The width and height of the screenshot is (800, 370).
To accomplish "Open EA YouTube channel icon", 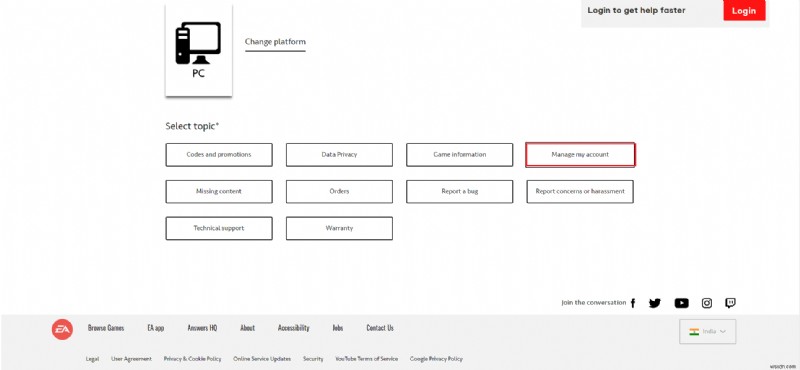I will pos(682,303).
